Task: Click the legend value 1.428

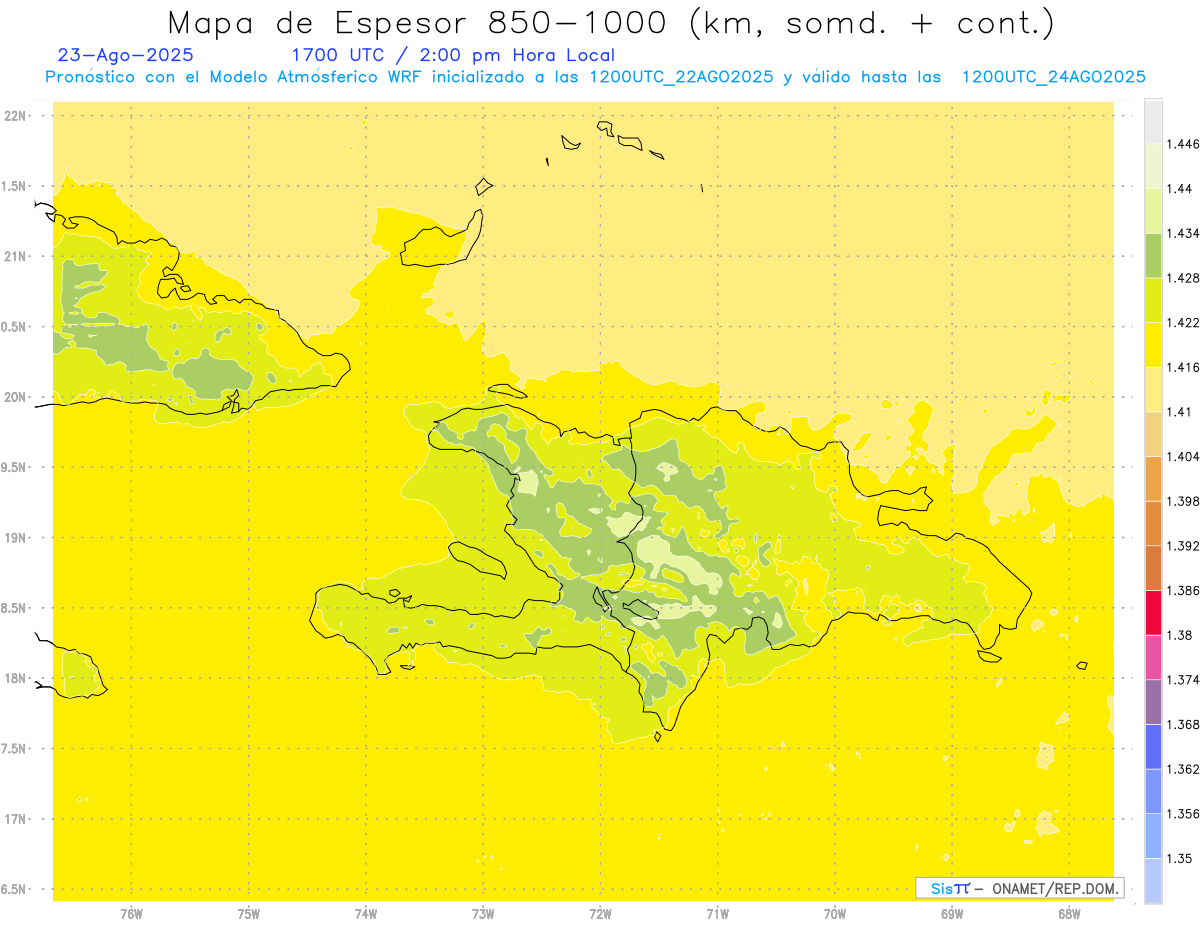Action: pyautogui.click(x=1183, y=278)
